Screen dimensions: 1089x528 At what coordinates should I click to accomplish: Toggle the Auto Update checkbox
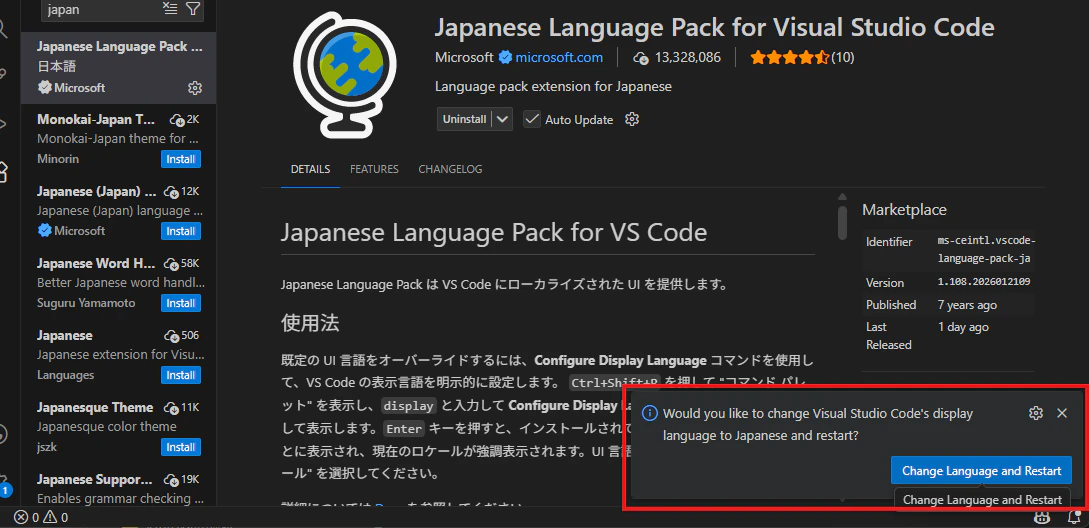[532, 119]
